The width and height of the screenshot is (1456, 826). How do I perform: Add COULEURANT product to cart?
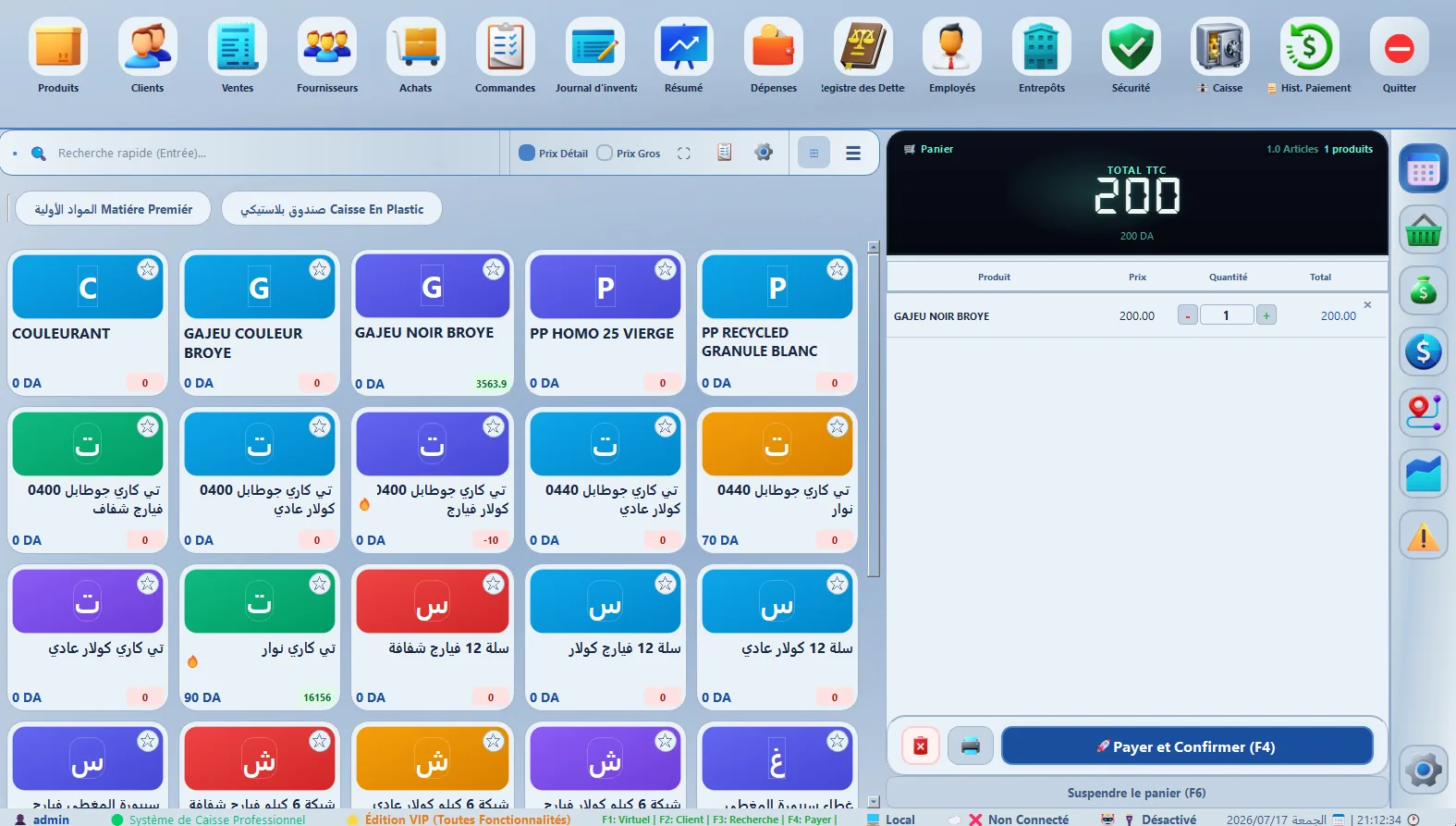point(88,324)
